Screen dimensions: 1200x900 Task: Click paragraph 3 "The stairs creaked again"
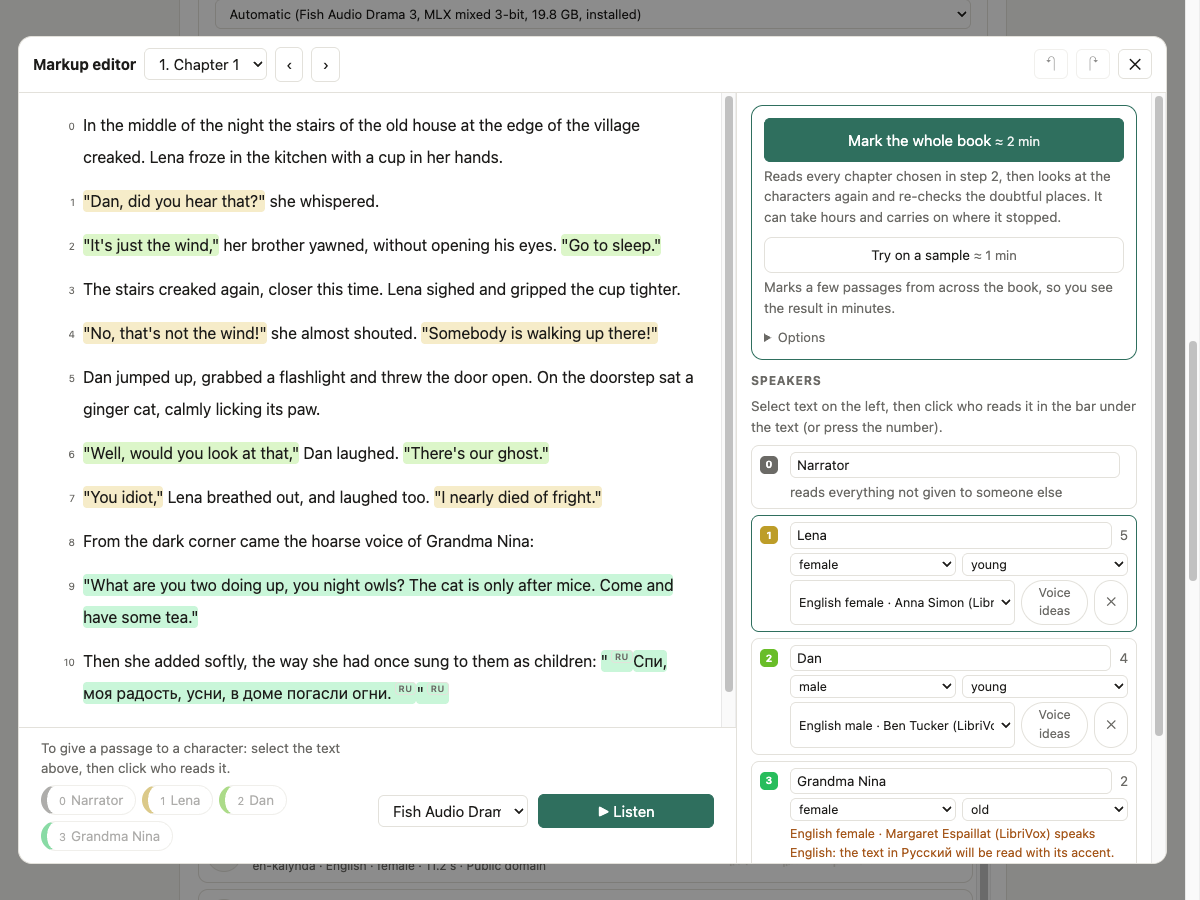[x=382, y=289]
